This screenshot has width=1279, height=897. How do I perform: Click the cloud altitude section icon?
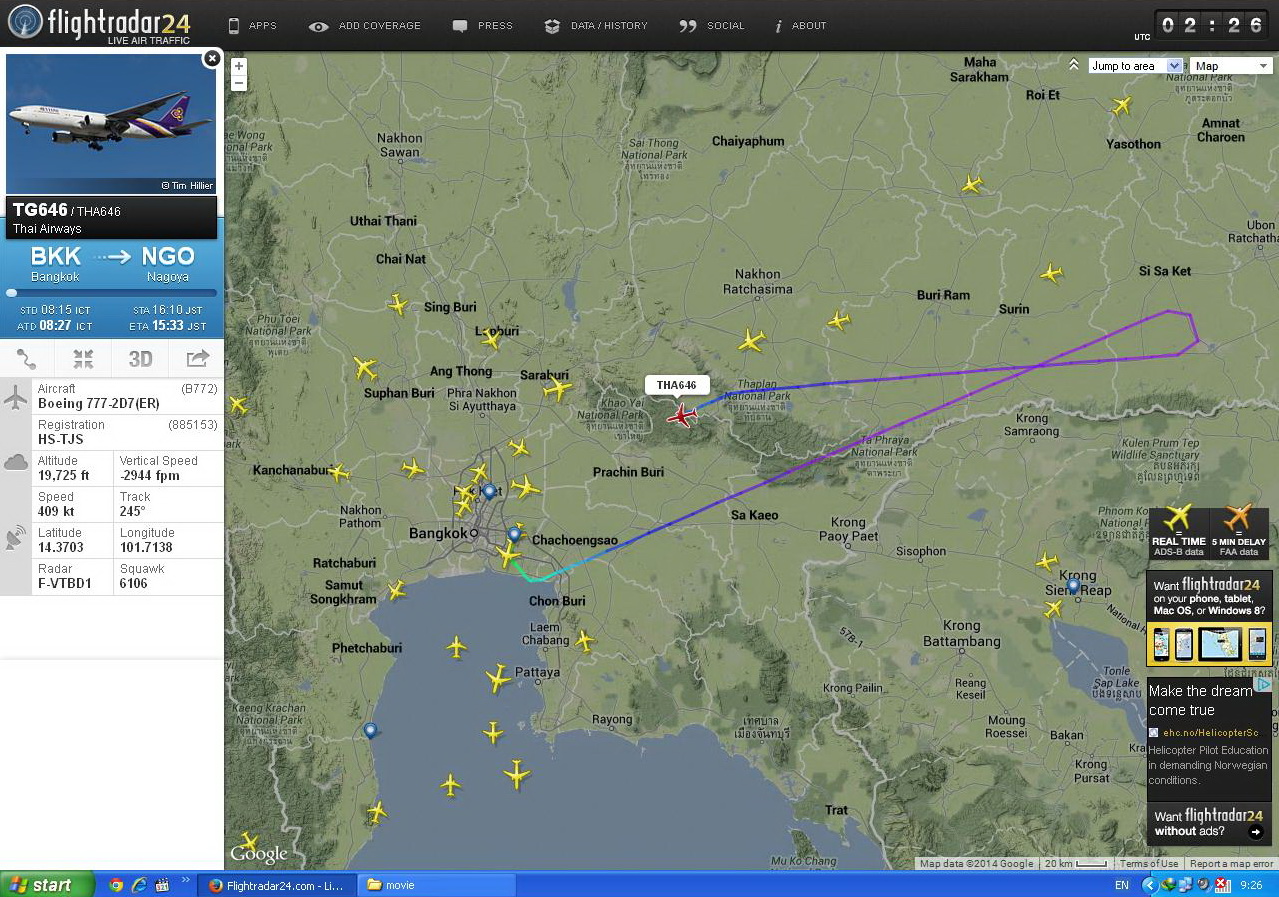coord(15,462)
